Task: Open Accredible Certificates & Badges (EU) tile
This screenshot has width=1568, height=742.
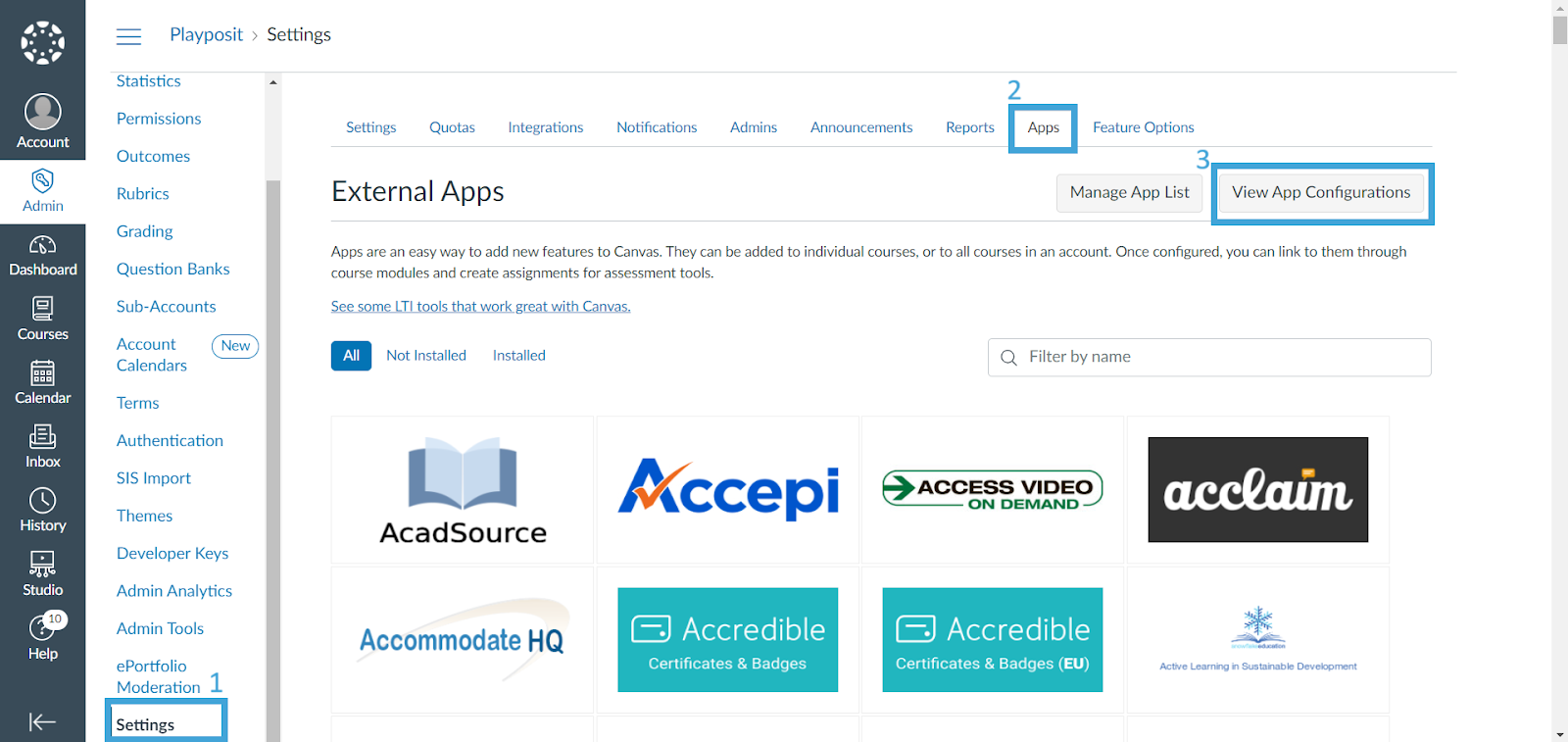Action: (993, 640)
